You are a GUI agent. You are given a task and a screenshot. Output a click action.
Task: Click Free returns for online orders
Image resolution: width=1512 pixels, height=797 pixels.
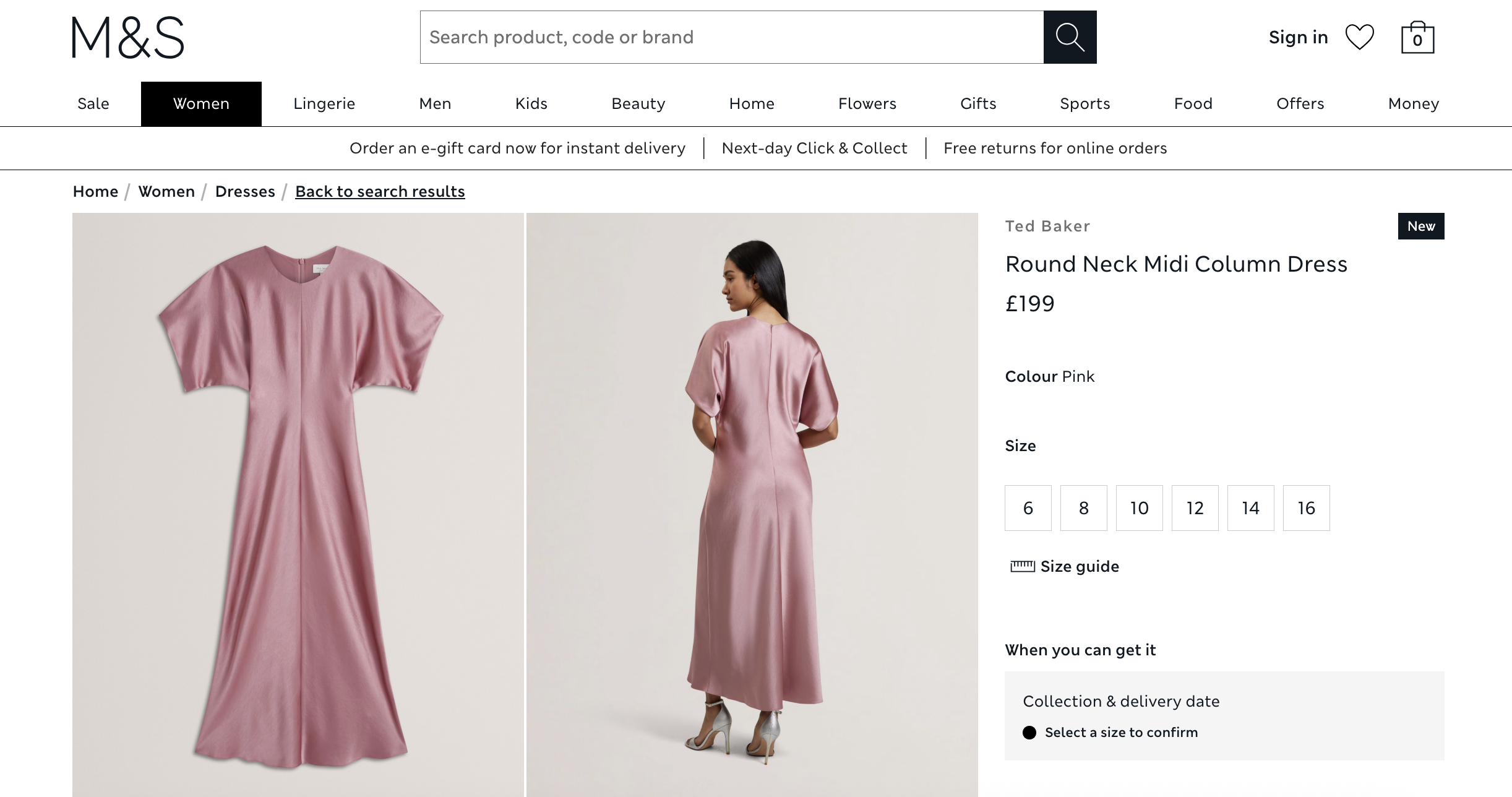pos(1055,149)
